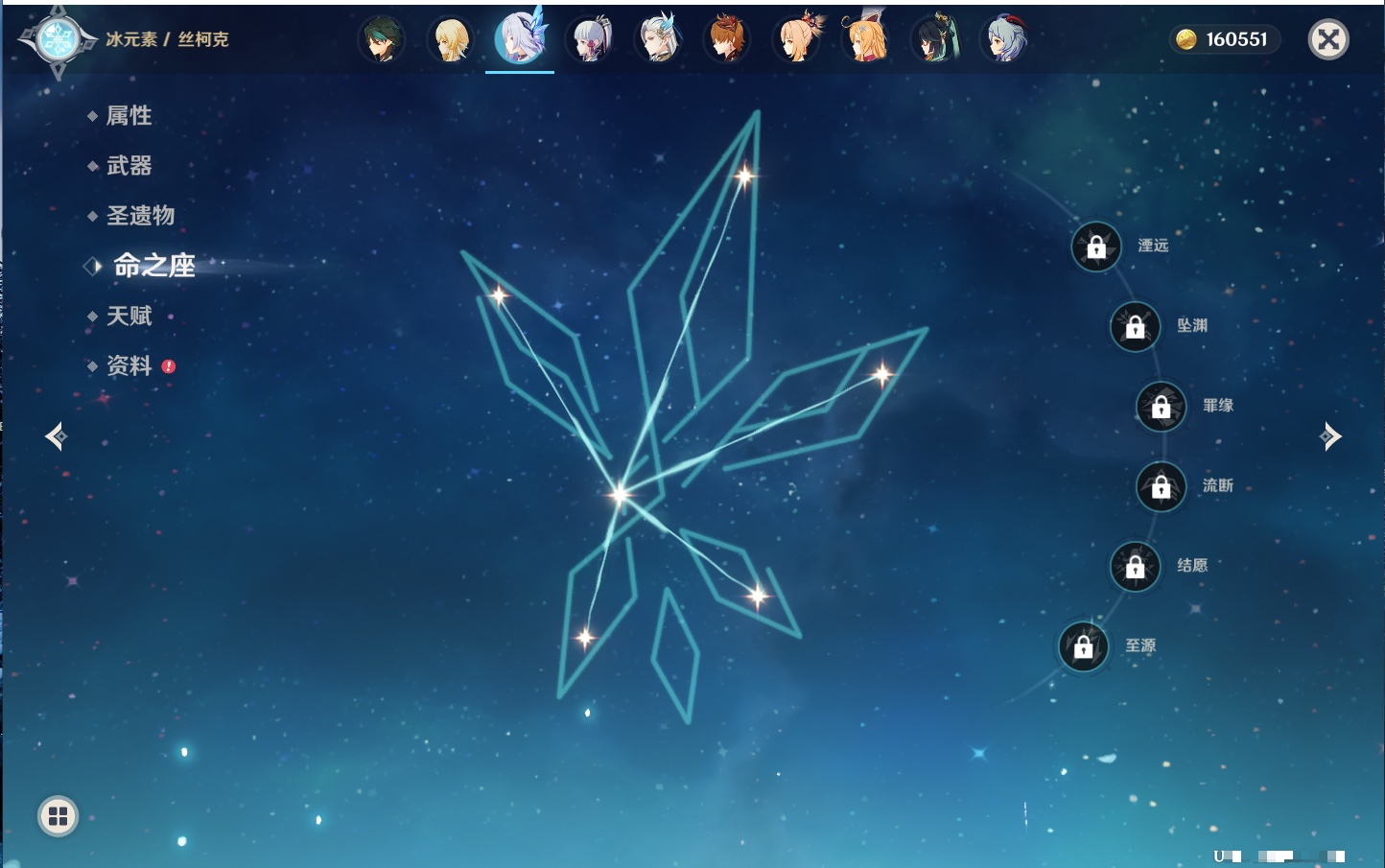Select the dark-haired avatar with teal accents
This screenshot has height=868, width=1385.
pos(935,40)
